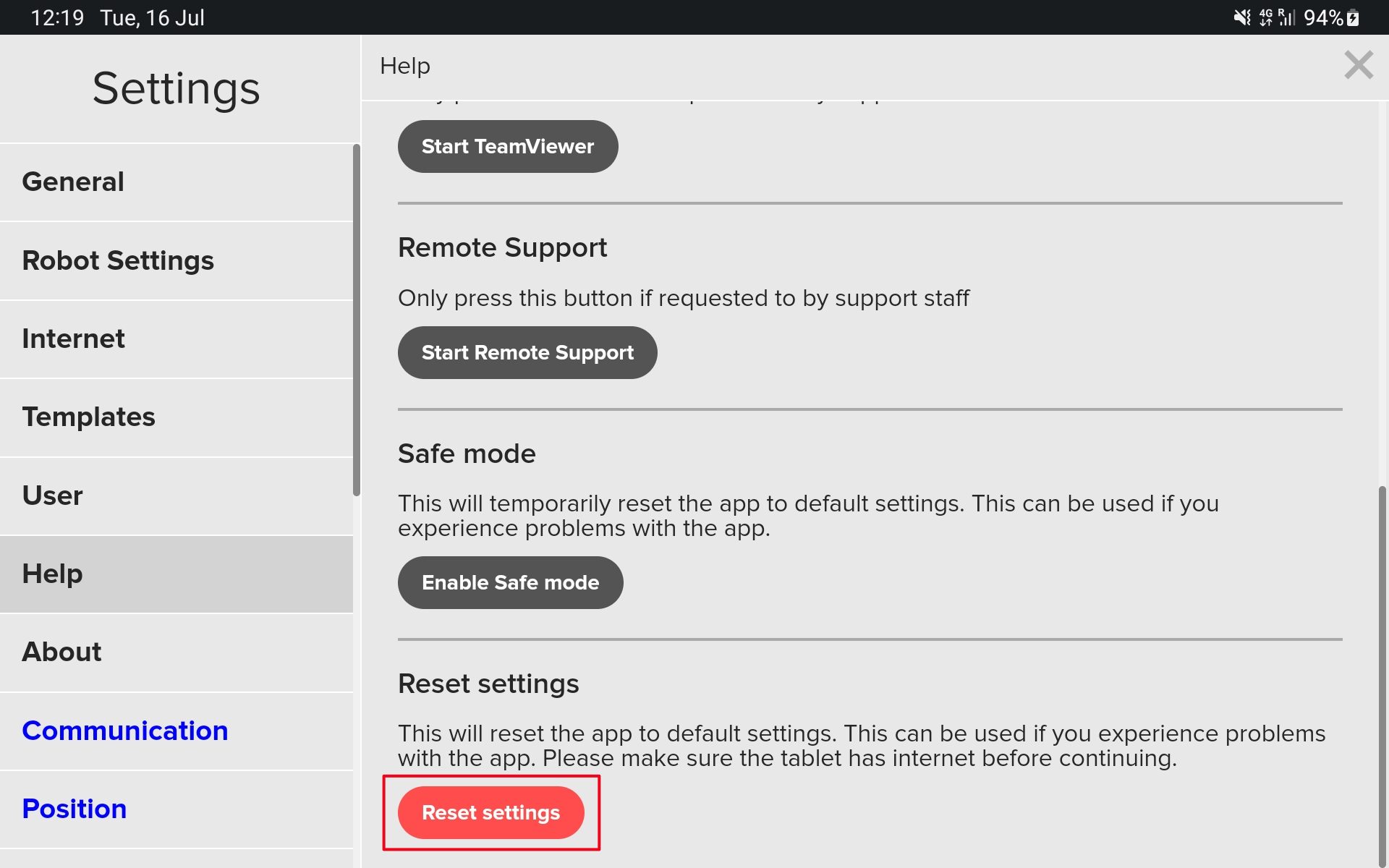1389x868 pixels.
Task: Click the Safe mode 'temporarily reset' description
Action: point(808,516)
